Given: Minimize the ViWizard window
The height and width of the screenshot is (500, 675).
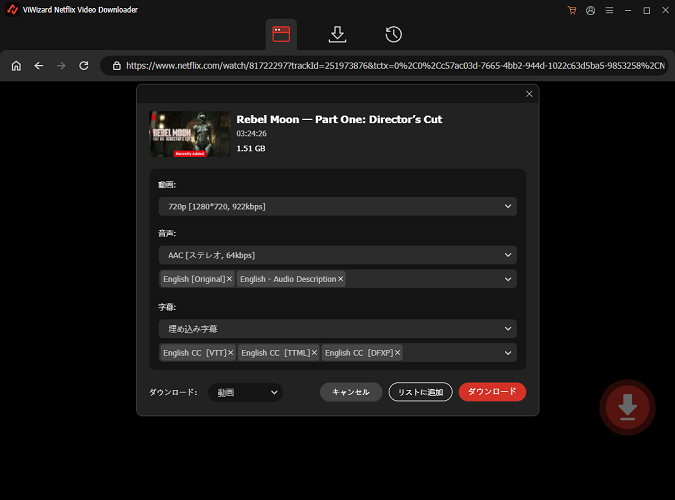Looking at the screenshot, I should pyautogui.click(x=628, y=10).
